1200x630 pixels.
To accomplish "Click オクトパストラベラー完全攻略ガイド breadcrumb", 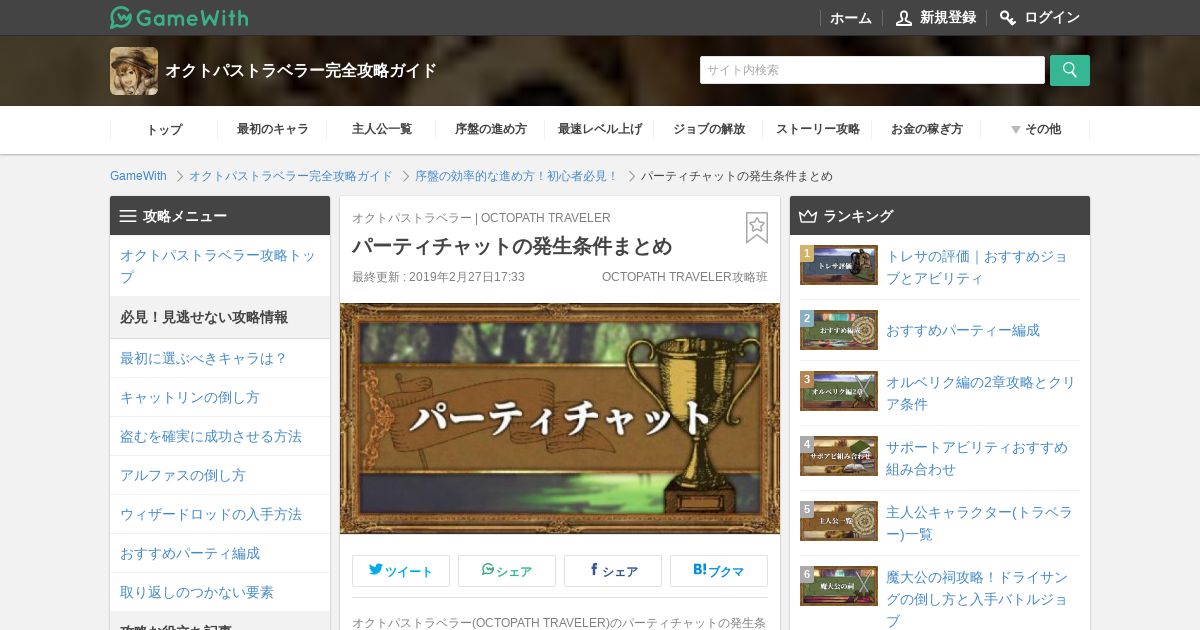I will (x=291, y=176).
